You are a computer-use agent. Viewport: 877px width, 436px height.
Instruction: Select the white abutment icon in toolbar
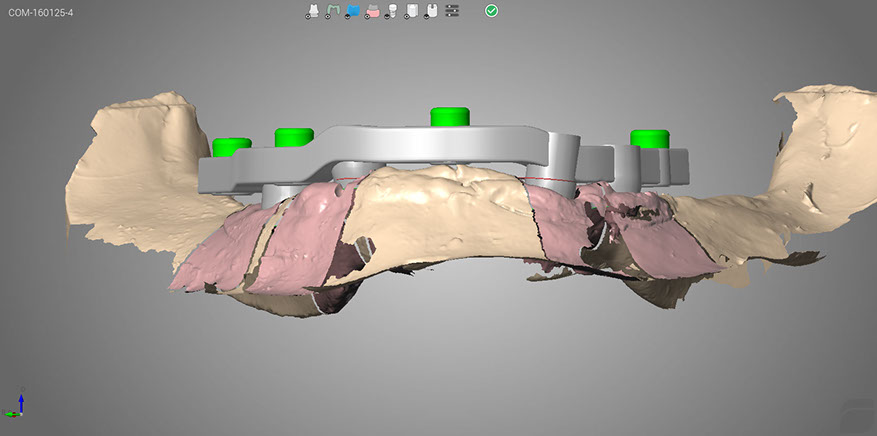(313, 10)
